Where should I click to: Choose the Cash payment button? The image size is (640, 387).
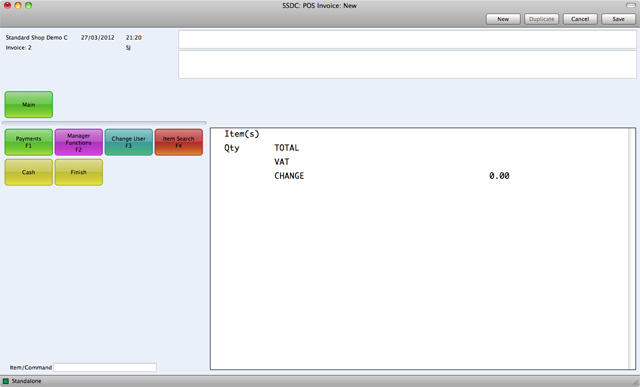point(29,172)
